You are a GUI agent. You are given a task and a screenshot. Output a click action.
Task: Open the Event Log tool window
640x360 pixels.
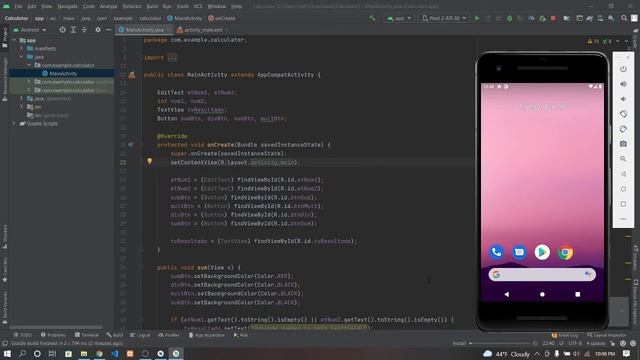click(x=564, y=335)
